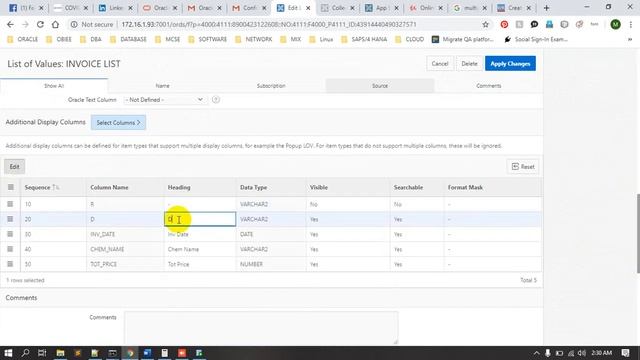Show the hidden bookmarks overflow
640x360 pixels.
(630, 39)
